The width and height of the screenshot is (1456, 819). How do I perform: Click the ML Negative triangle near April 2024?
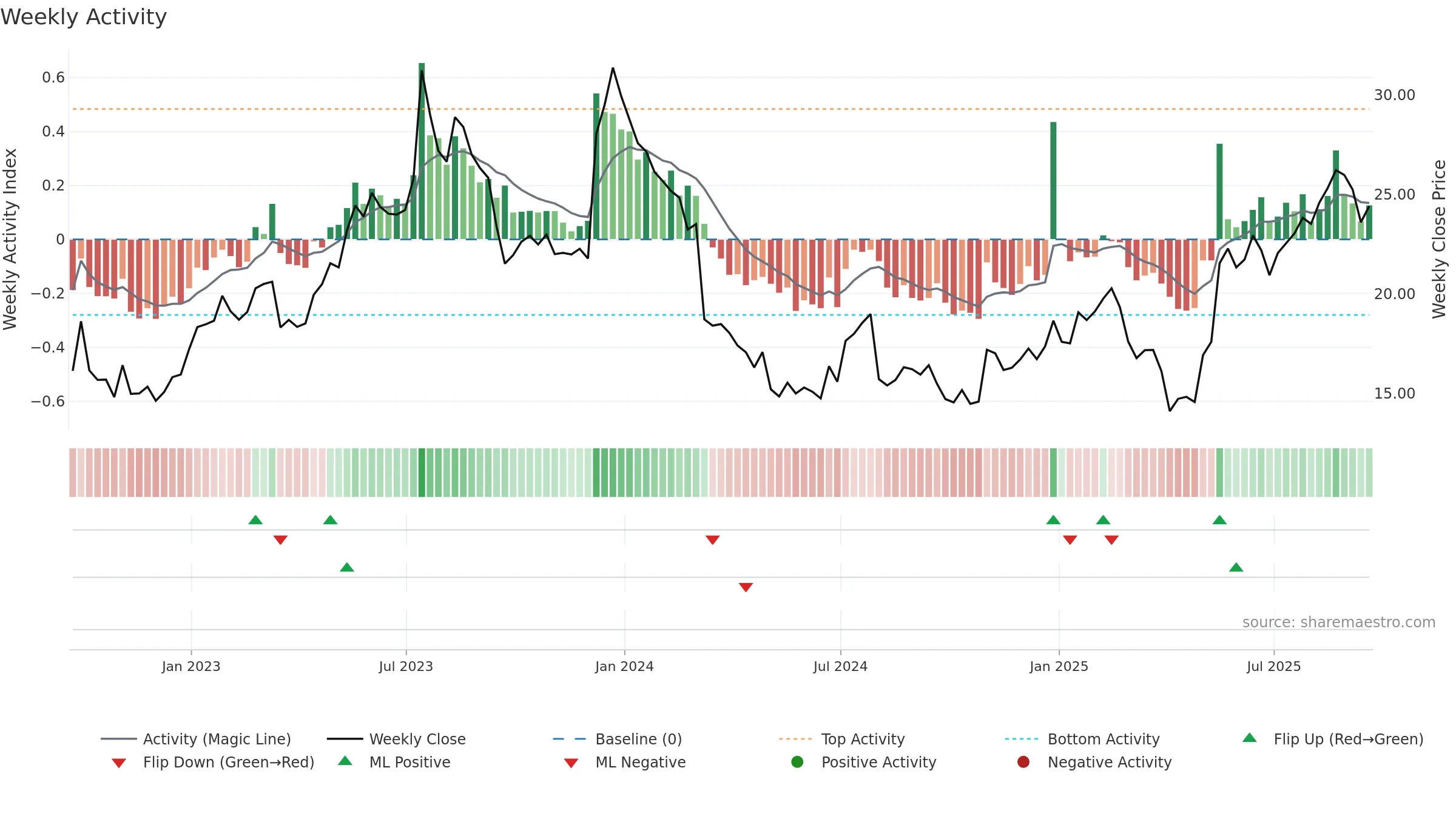(x=746, y=587)
